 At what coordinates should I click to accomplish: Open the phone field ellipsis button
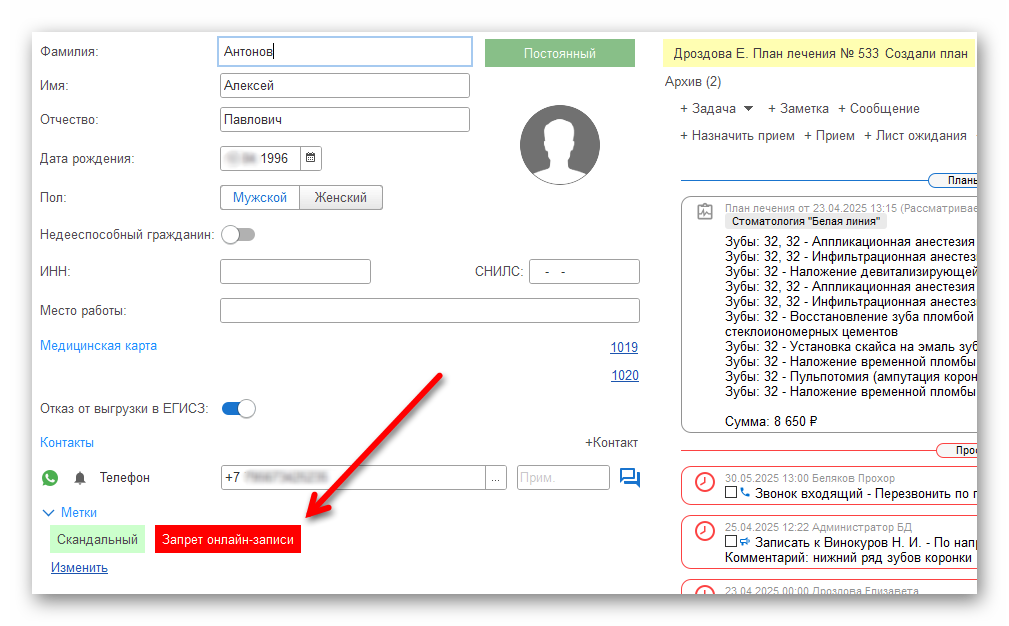click(495, 478)
